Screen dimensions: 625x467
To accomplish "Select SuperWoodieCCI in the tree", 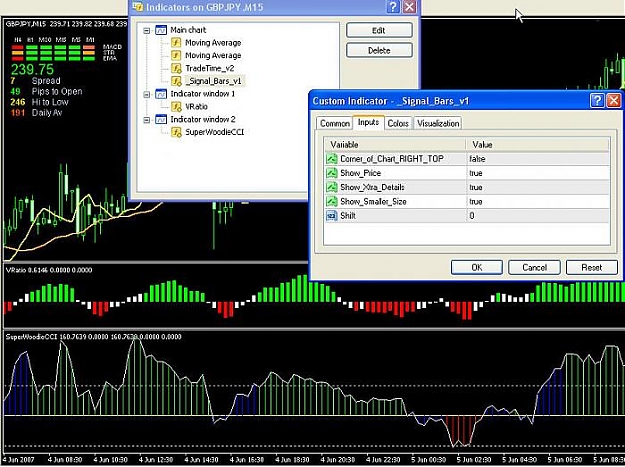I will pyautogui.click(x=214, y=132).
